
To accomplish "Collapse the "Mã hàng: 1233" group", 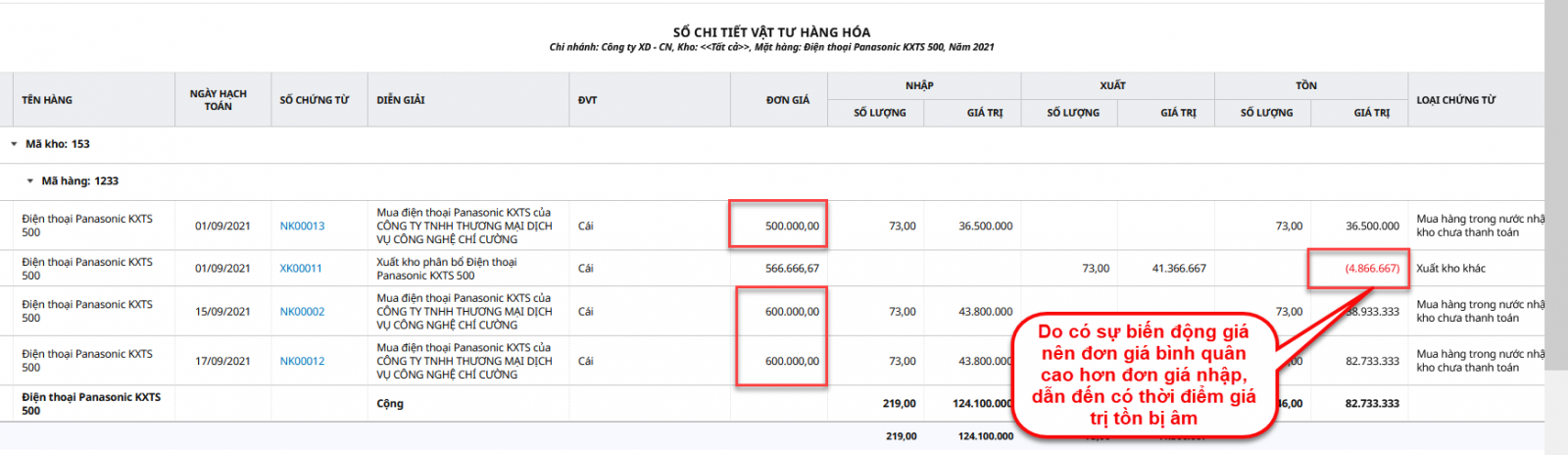I will click(30, 181).
